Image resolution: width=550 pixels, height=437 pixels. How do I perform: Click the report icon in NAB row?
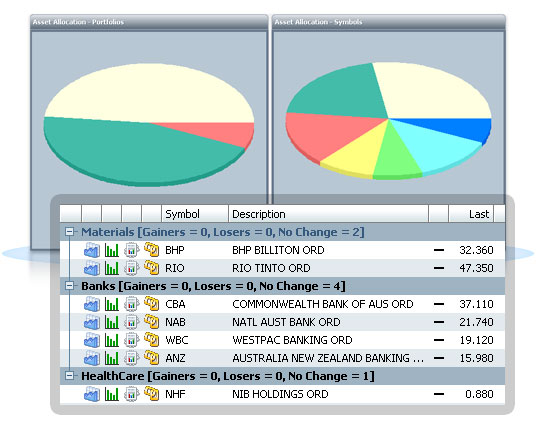click(x=132, y=323)
